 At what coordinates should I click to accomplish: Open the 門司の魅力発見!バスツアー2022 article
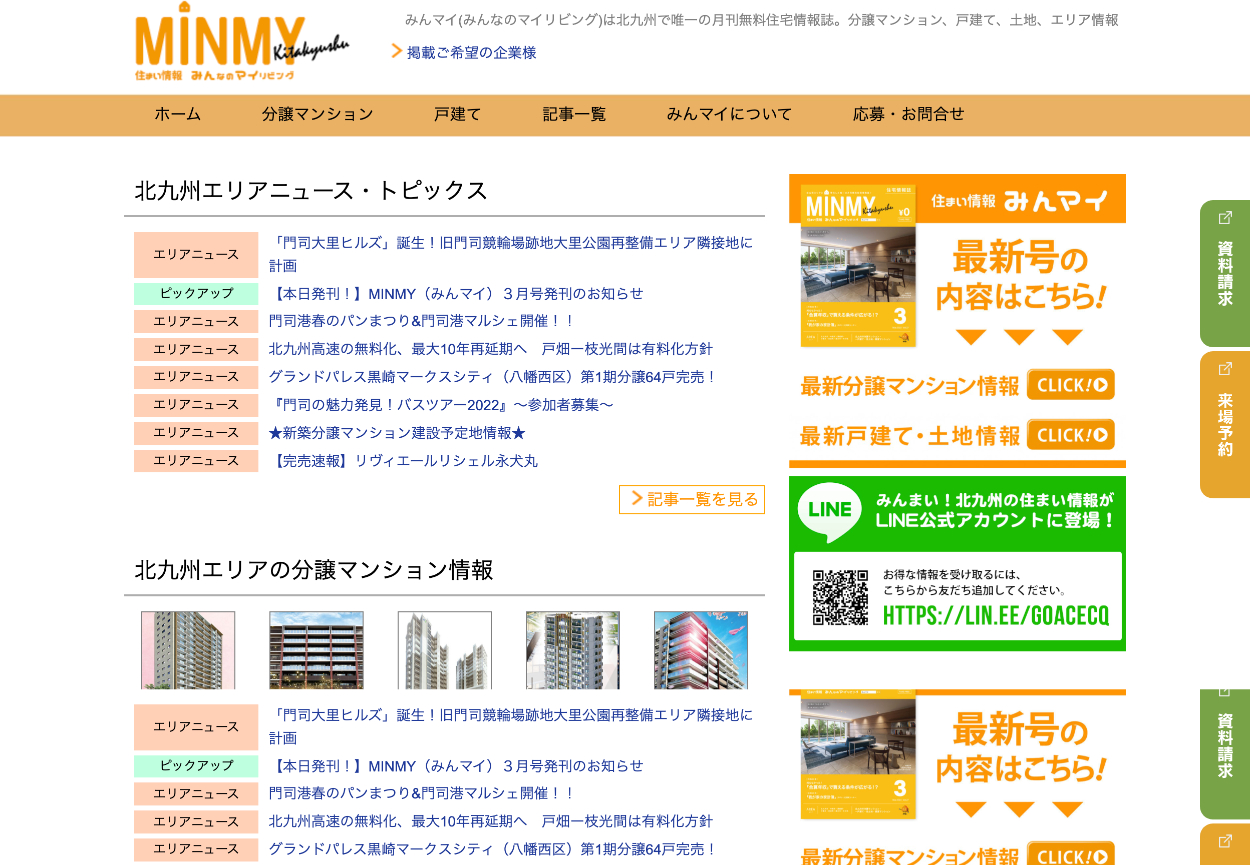click(441, 405)
